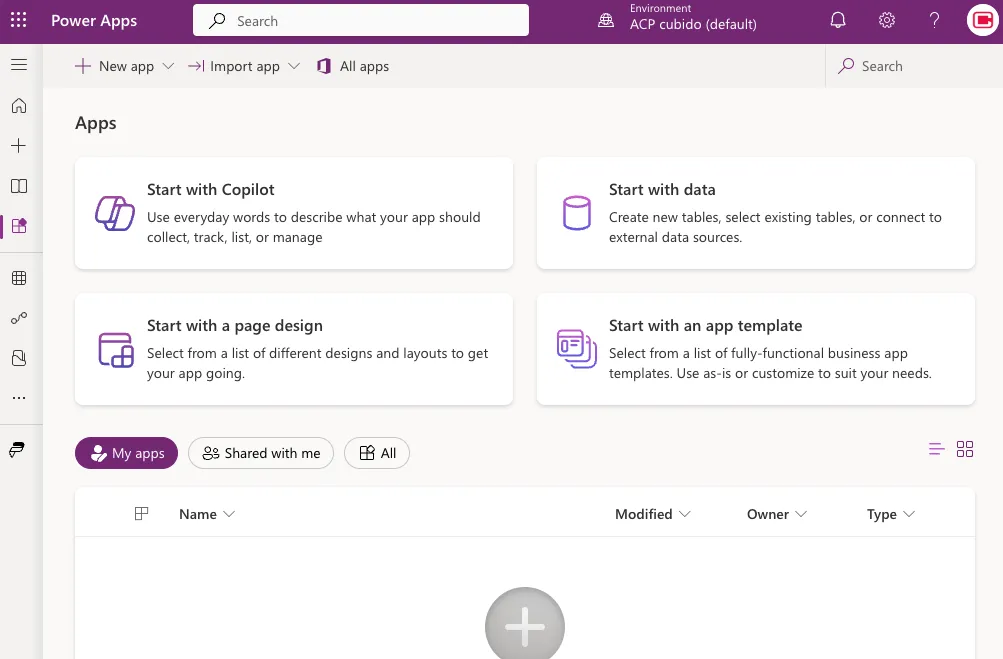The image size is (1003, 659).
Task: Open notifications bell
Action: click(x=837, y=20)
